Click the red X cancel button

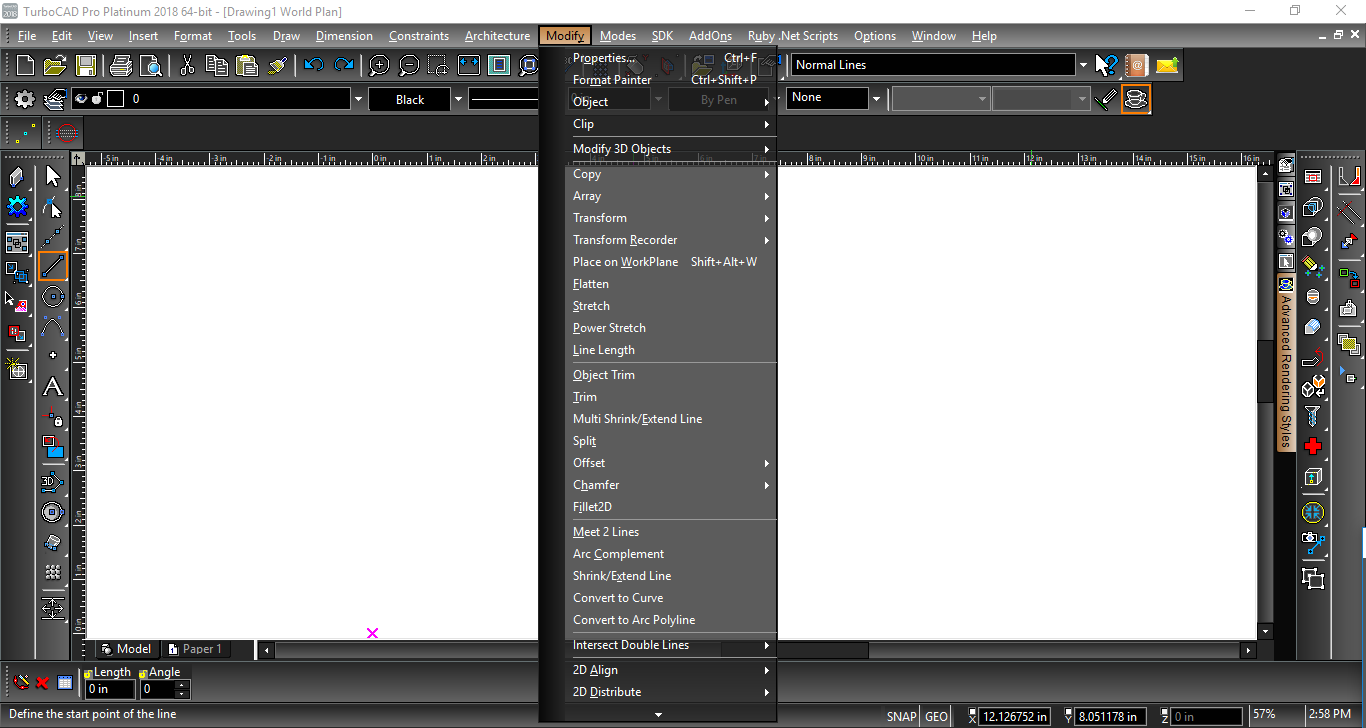[43, 683]
